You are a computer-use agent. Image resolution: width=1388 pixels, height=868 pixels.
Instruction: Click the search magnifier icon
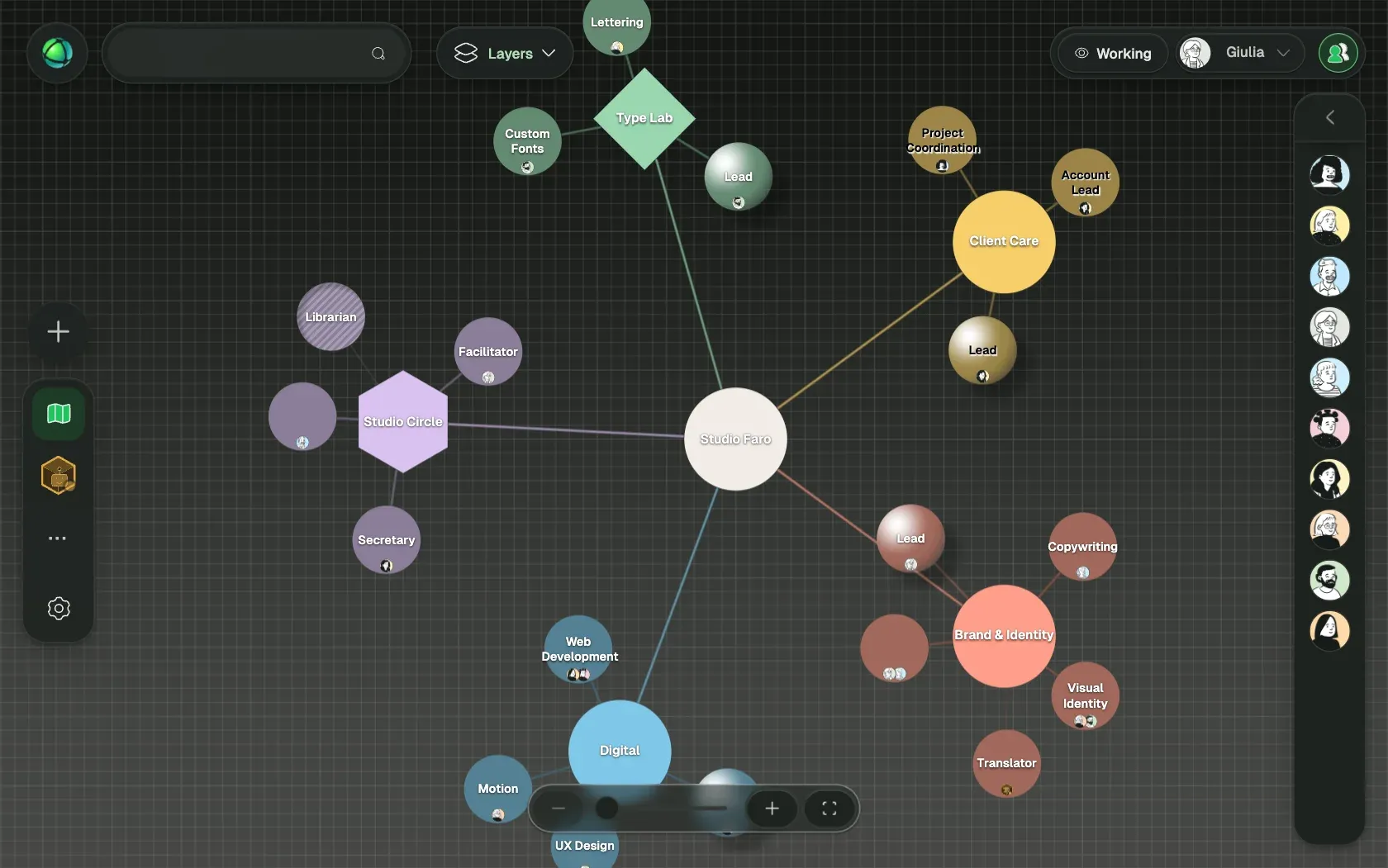point(378,54)
